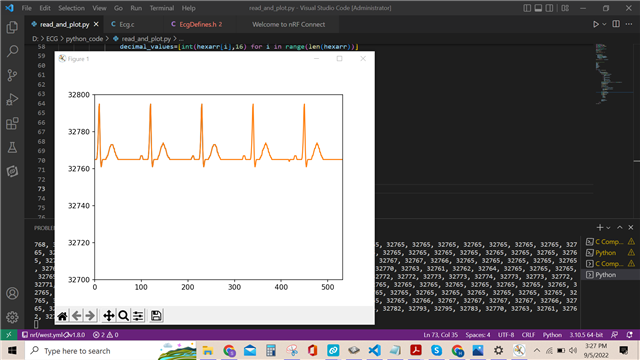
Task: Open the View menu
Action: pyautogui.click(x=99, y=8)
